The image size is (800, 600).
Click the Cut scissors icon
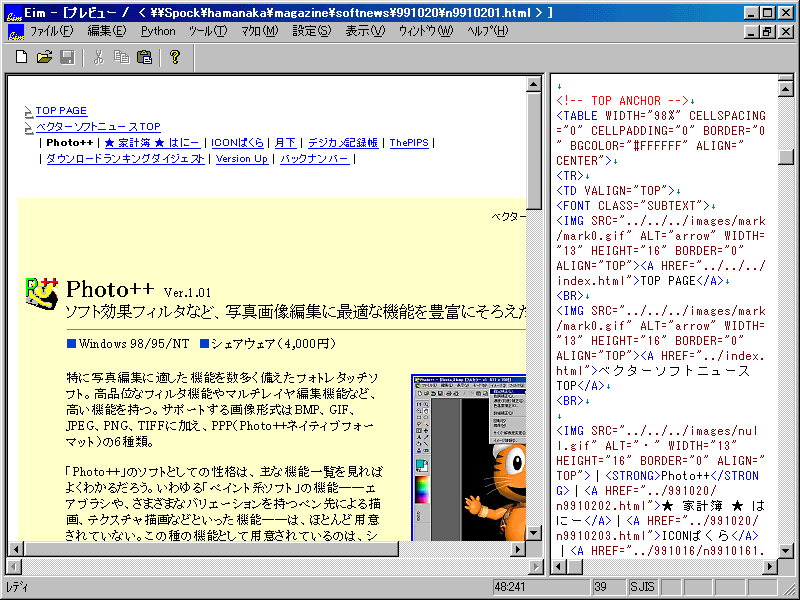click(x=98, y=57)
